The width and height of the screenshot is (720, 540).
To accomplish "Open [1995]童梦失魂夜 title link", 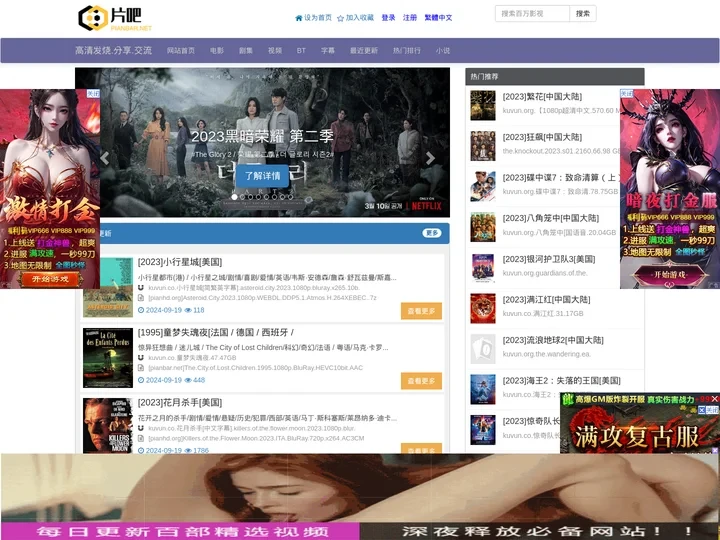I will pyautogui.click(x=216, y=332).
